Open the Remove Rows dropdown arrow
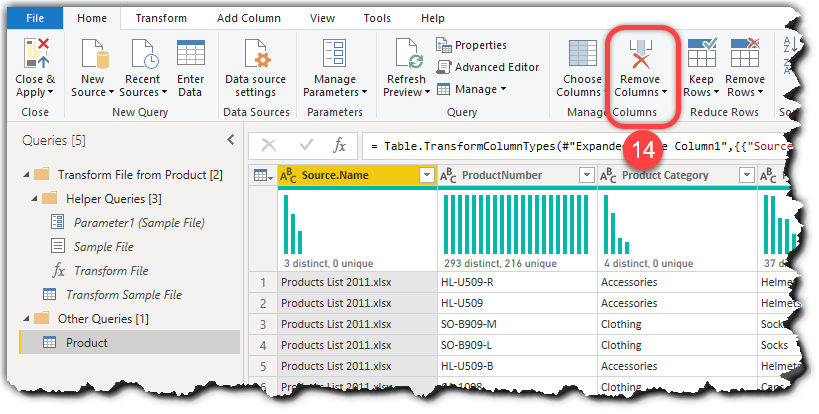The image size is (819, 414). pyautogui.click(x=760, y=92)
